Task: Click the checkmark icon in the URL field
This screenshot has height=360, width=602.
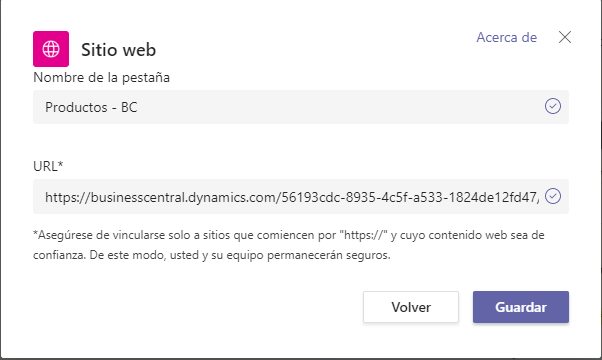Action: point(552,196)
